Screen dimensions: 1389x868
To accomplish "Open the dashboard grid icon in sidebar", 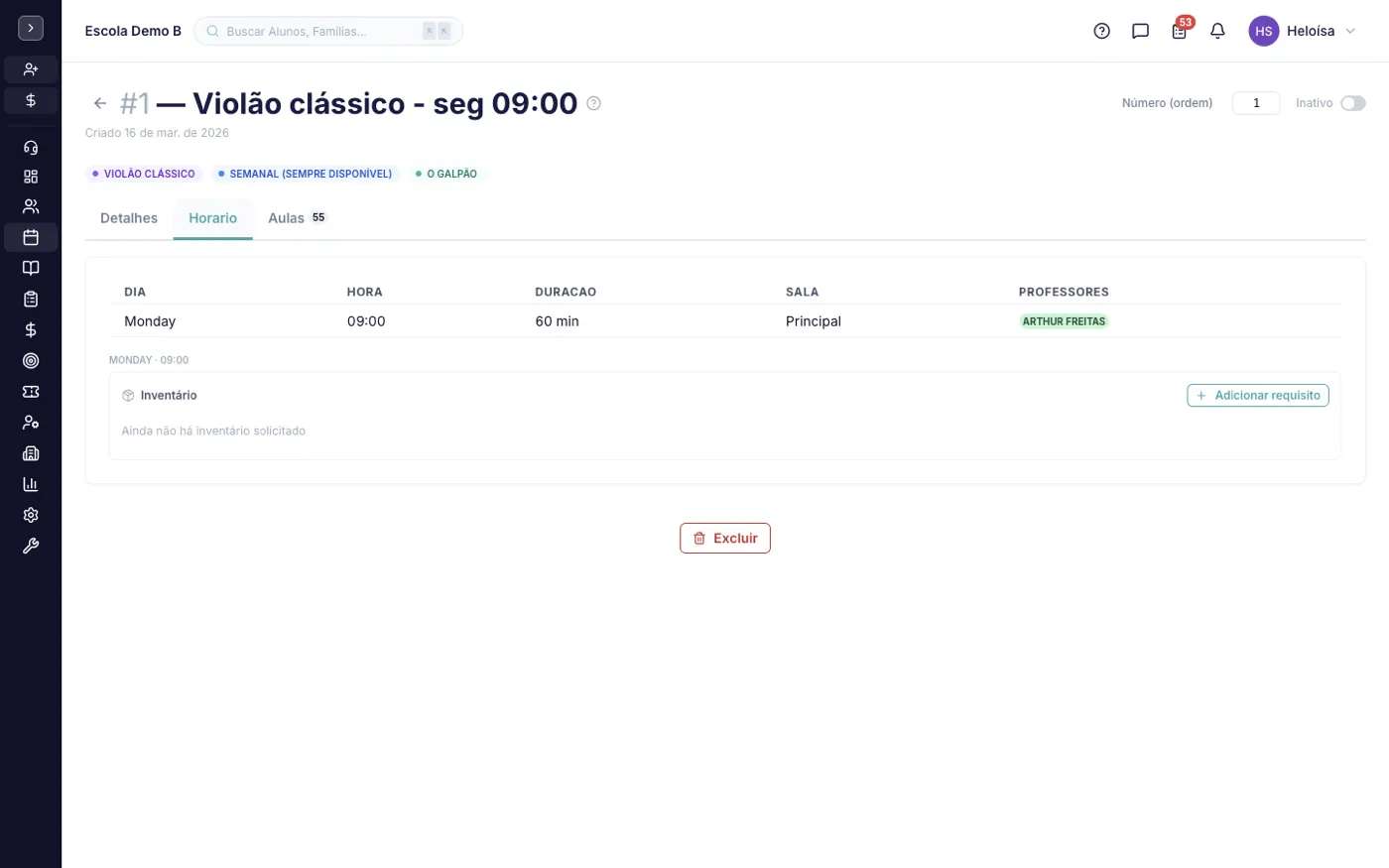I will 31,177.
